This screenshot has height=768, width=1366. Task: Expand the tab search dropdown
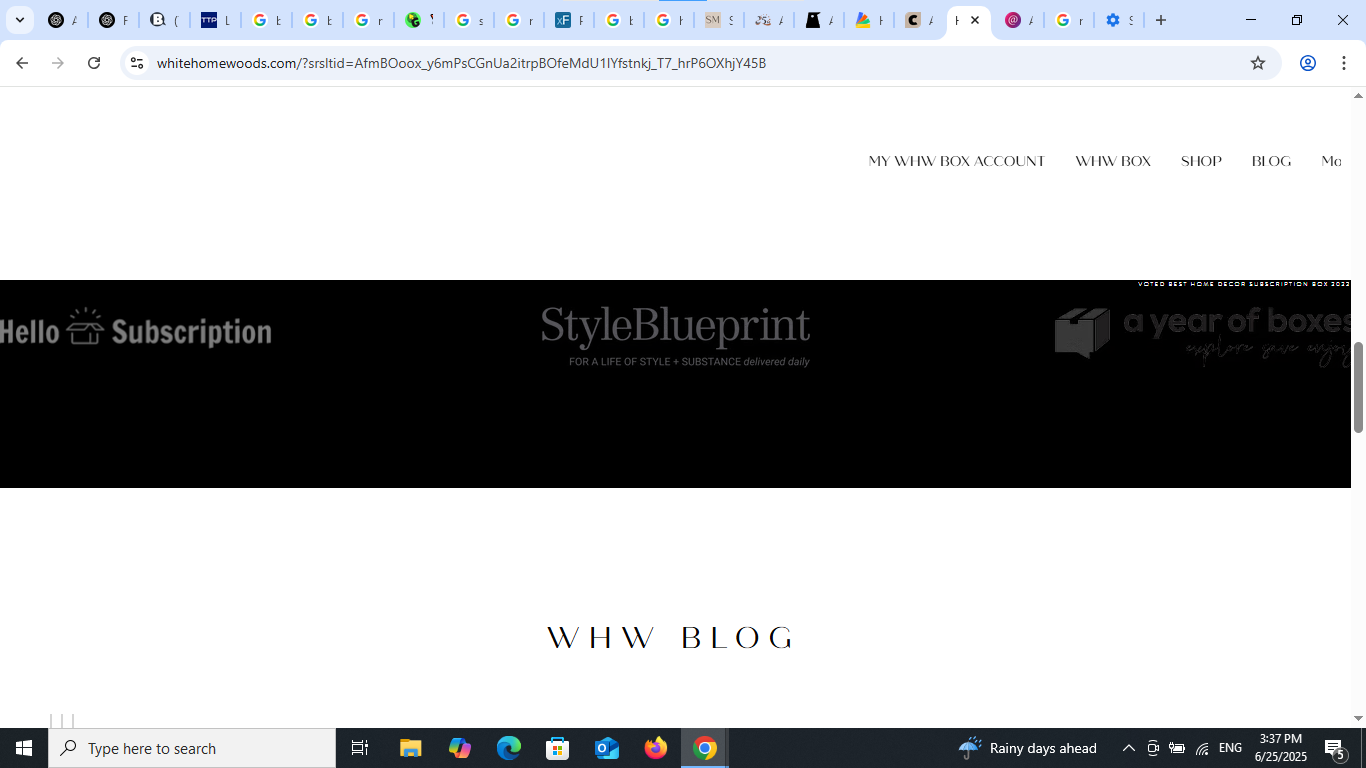click(20, 20)
